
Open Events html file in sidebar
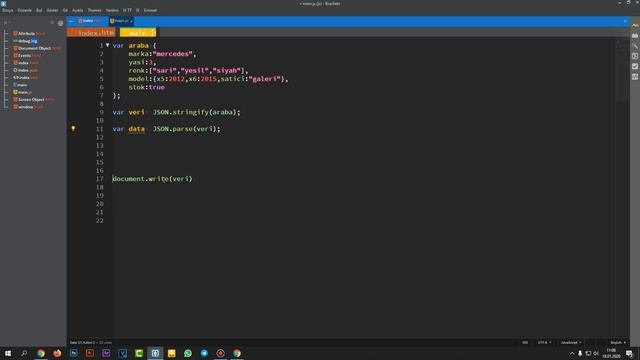27,56
